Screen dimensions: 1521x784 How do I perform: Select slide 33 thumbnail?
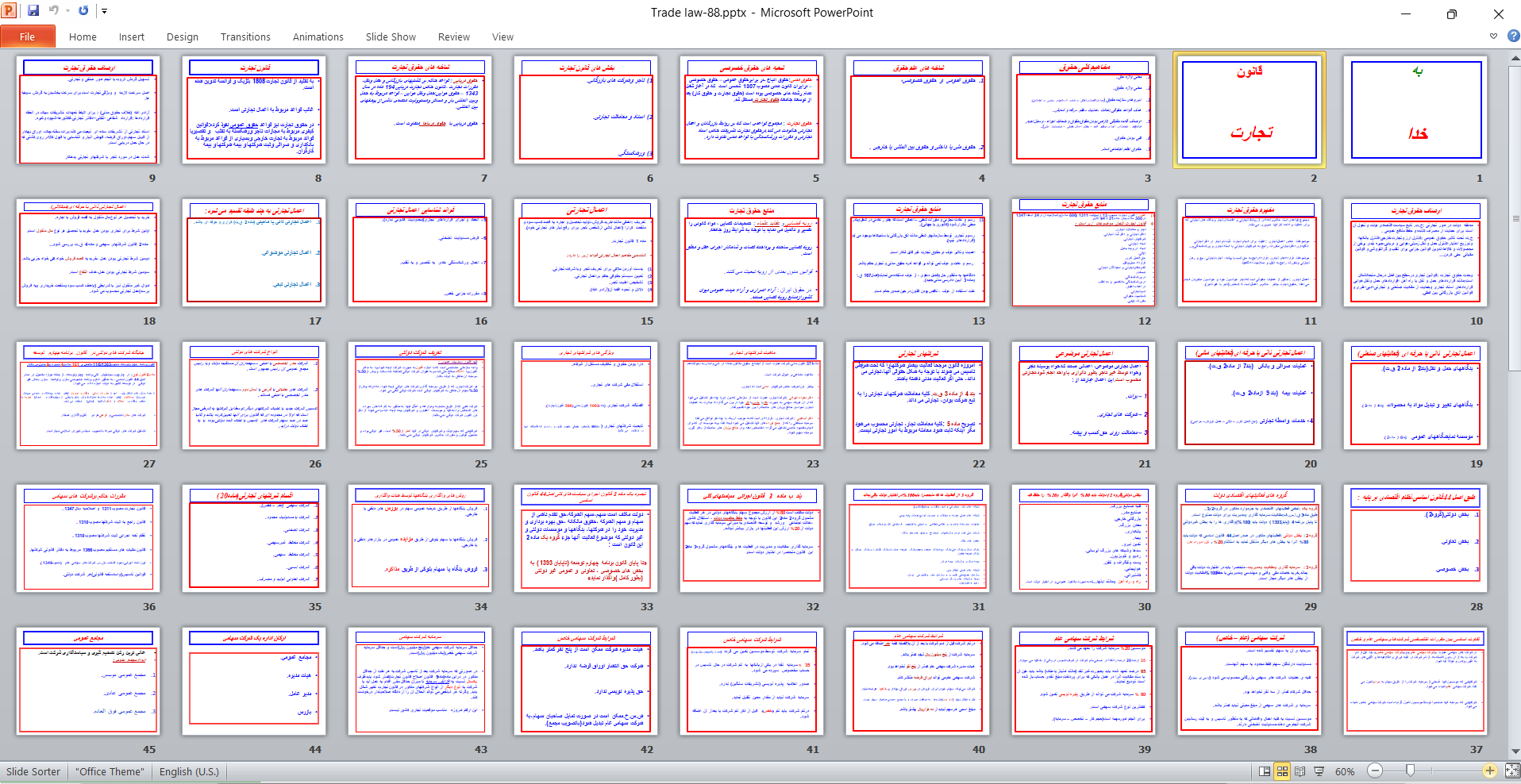pyautogui.click(x=586, y=539)
